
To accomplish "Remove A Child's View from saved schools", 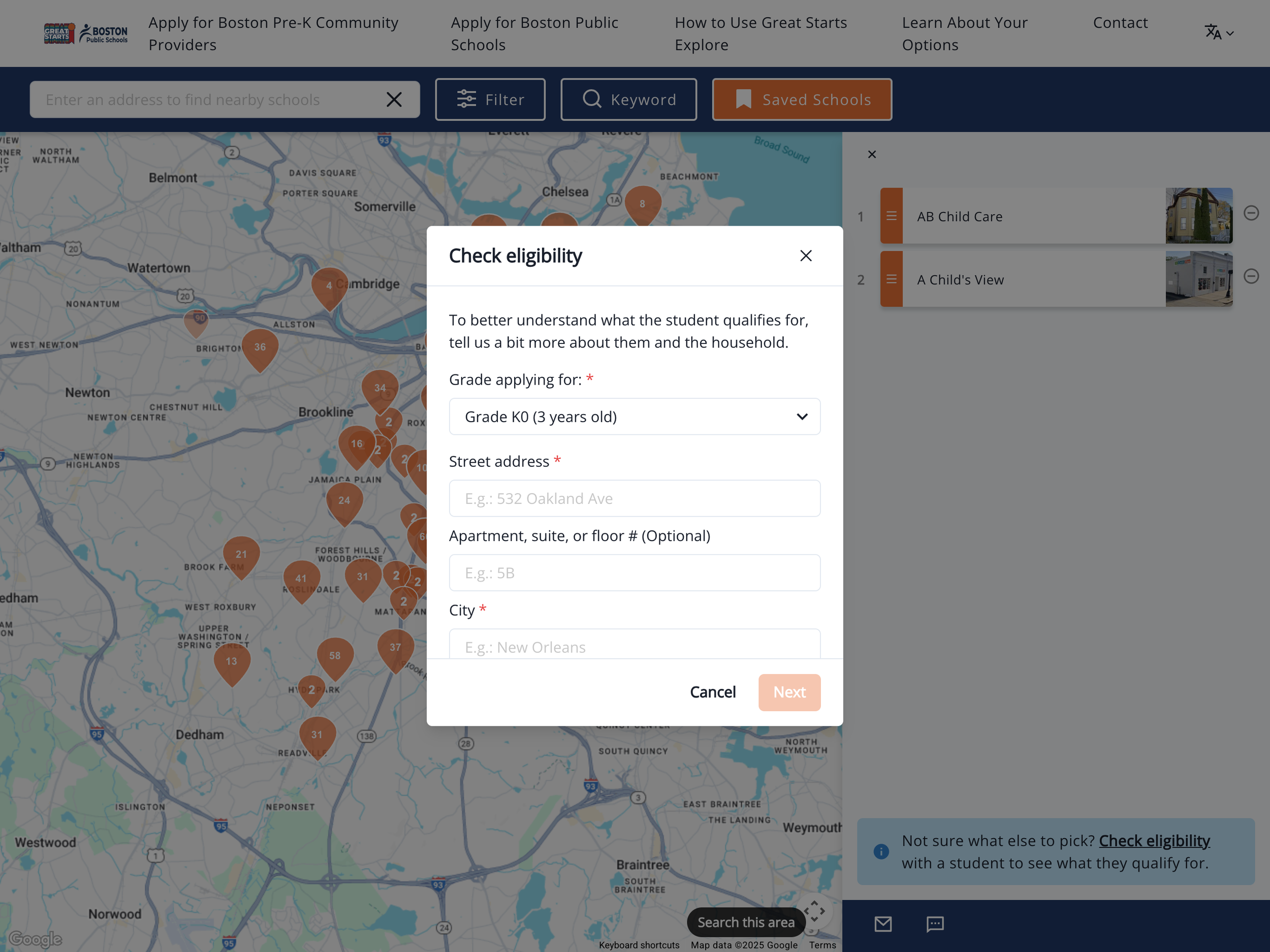I will coord(1252,276).
